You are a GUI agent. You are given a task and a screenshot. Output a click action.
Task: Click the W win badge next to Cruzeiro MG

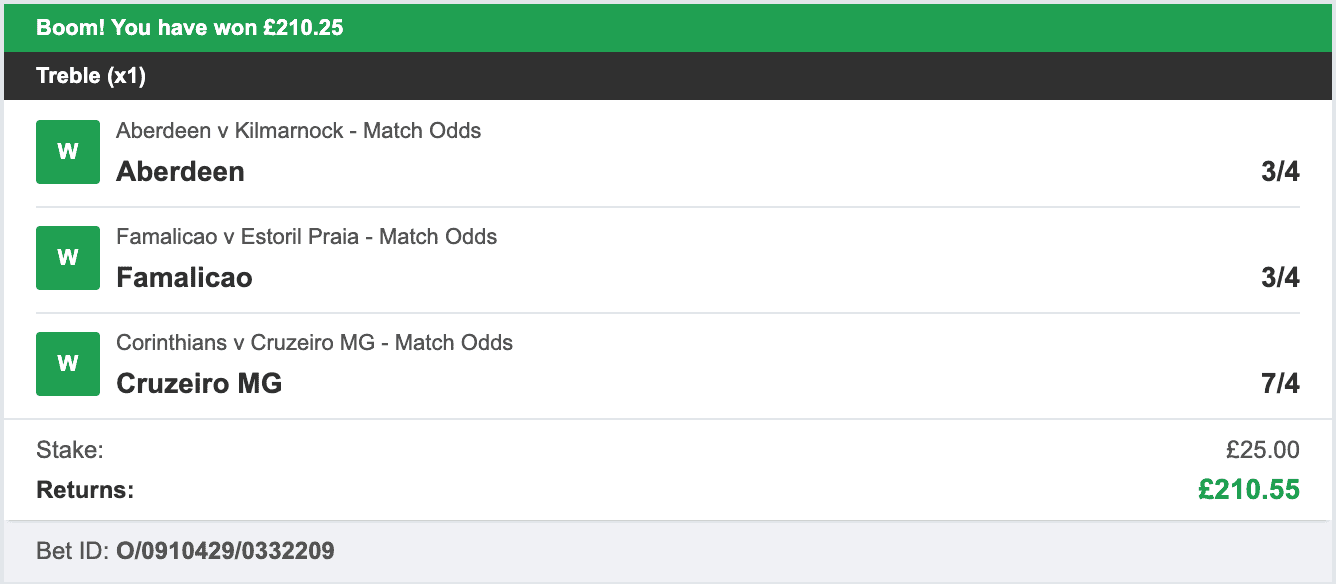coord(67,363)
